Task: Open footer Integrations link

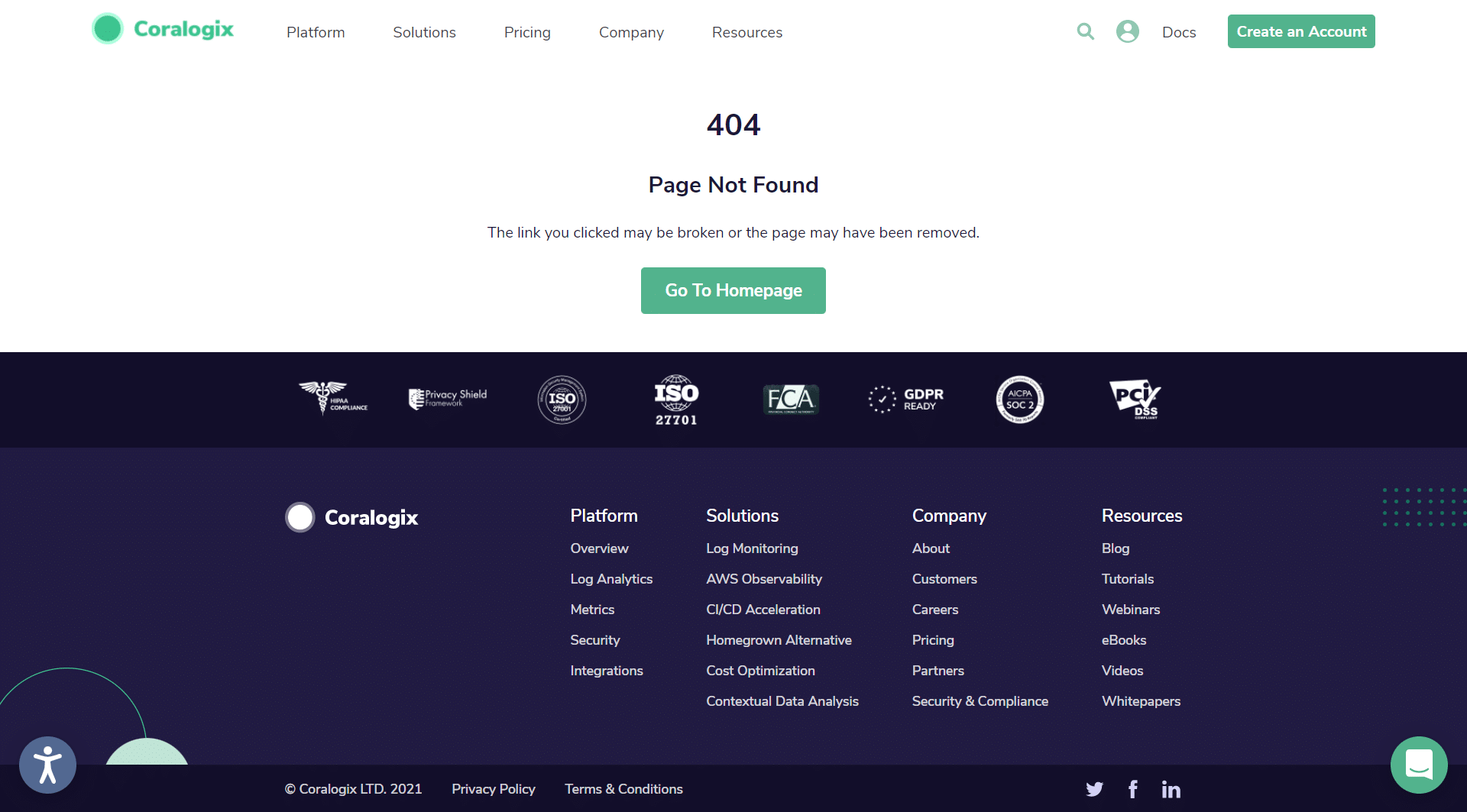Action: pyautogui.click(x=607, y=671)
